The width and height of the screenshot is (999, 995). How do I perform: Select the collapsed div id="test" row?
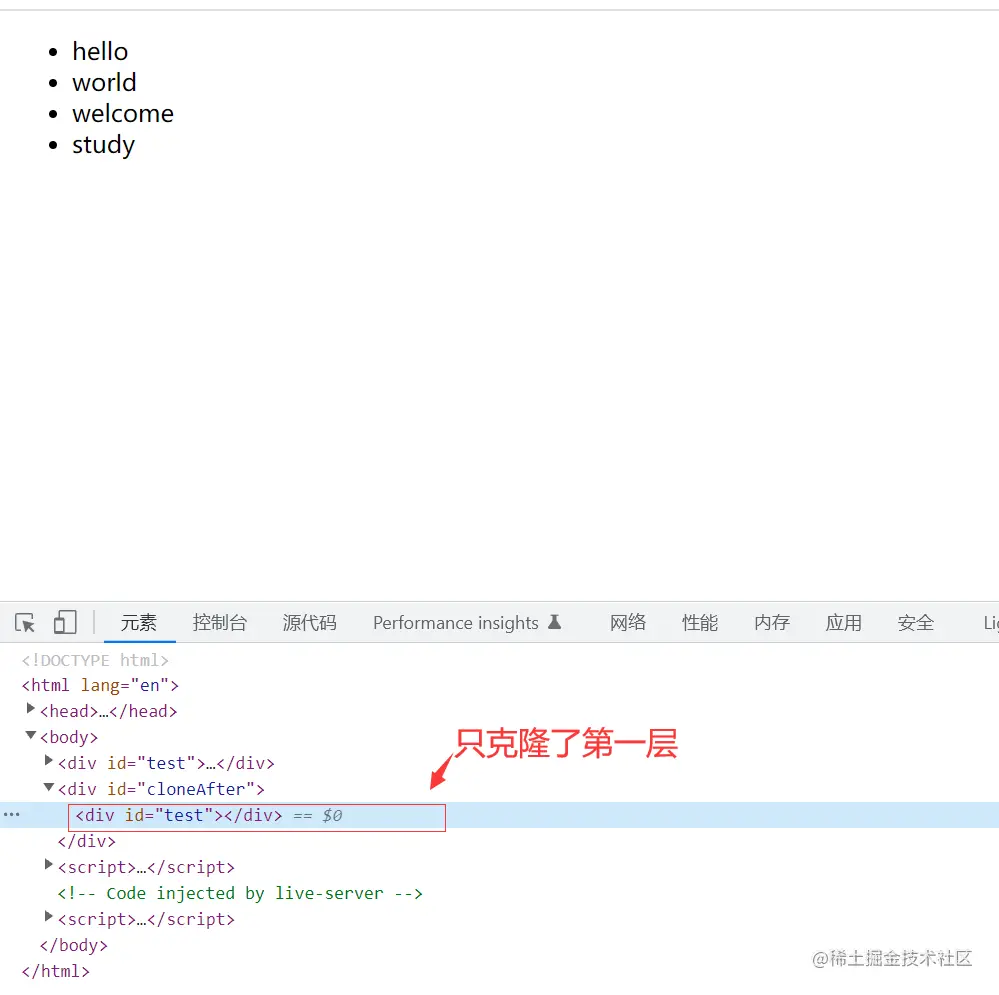point(166,763)
